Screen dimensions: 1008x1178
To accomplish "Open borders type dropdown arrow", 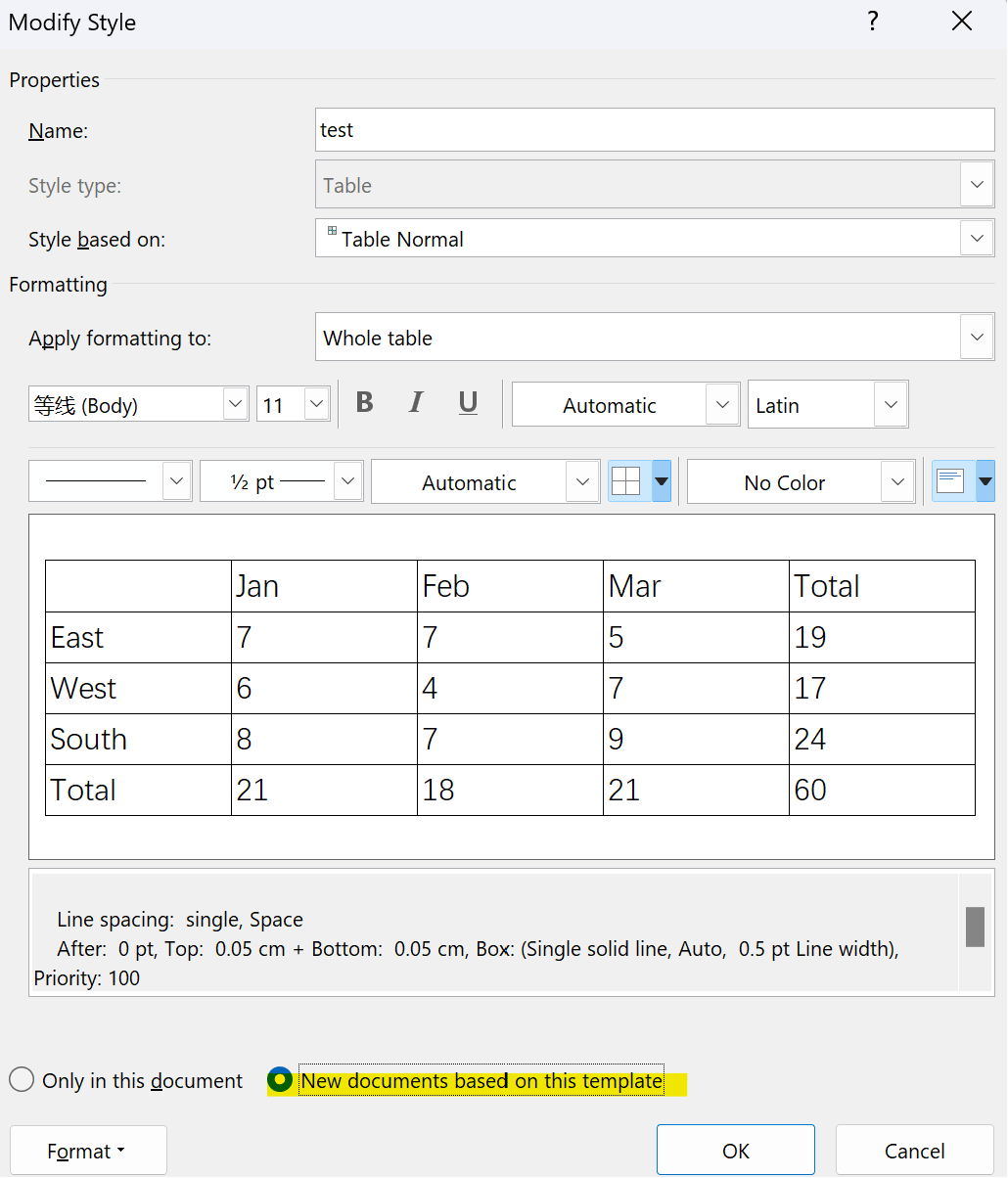I will click(662, 481).
